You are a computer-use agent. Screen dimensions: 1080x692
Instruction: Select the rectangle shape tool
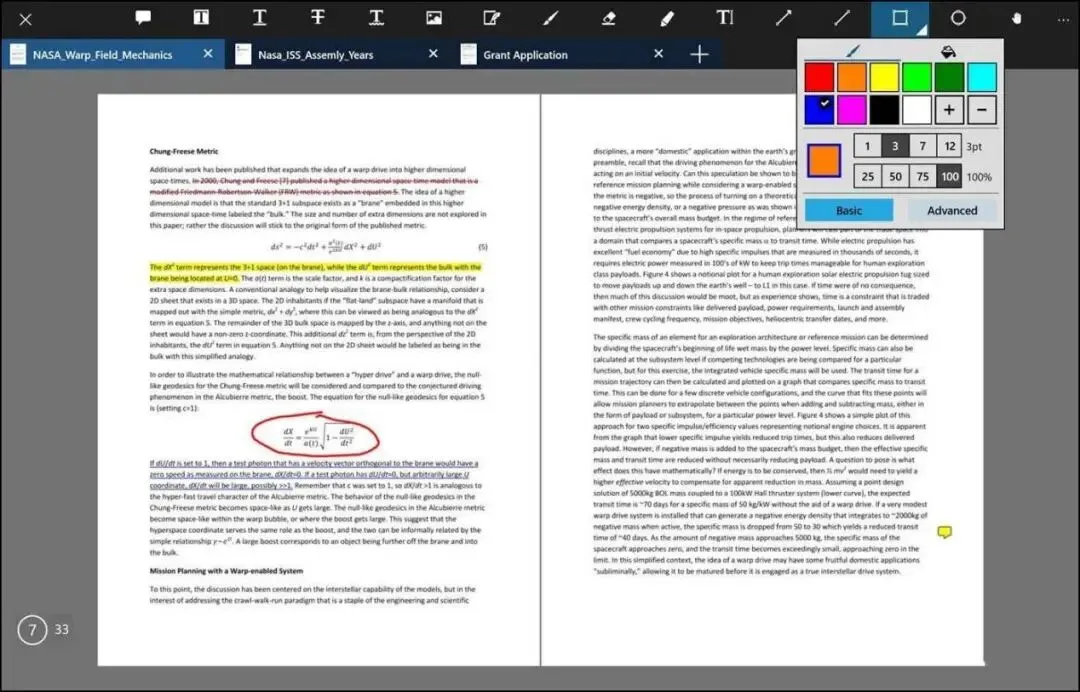[900, 18]
